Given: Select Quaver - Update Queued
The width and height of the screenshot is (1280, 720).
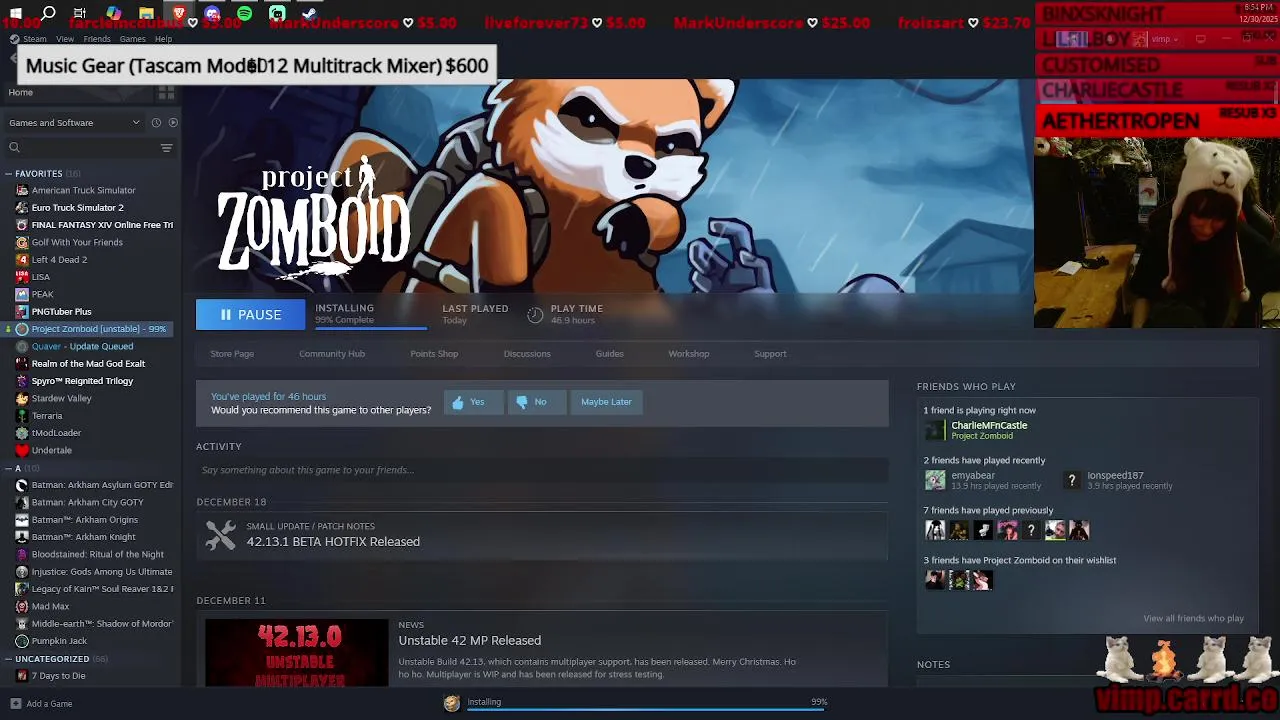Looking at the screenshot, I should coord(82,346).
